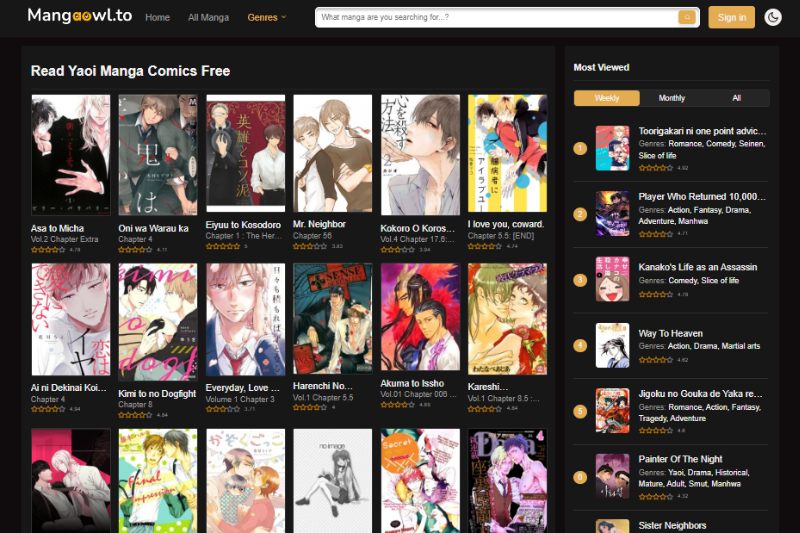Image resolution: width=800 pixels, height=533 pixels.
Task: Open Way To Heaven title link
Action: click(x=670, y=334)
